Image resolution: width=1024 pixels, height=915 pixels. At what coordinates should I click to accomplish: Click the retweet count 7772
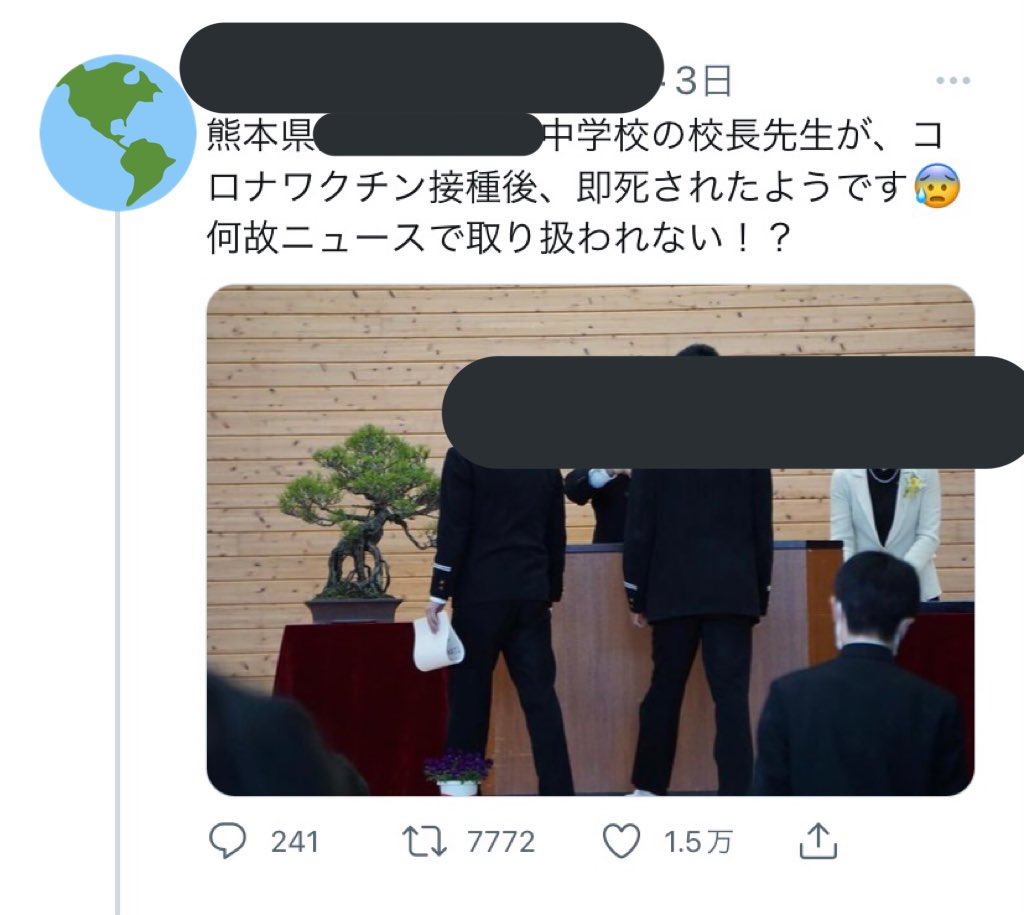(501, 842)
